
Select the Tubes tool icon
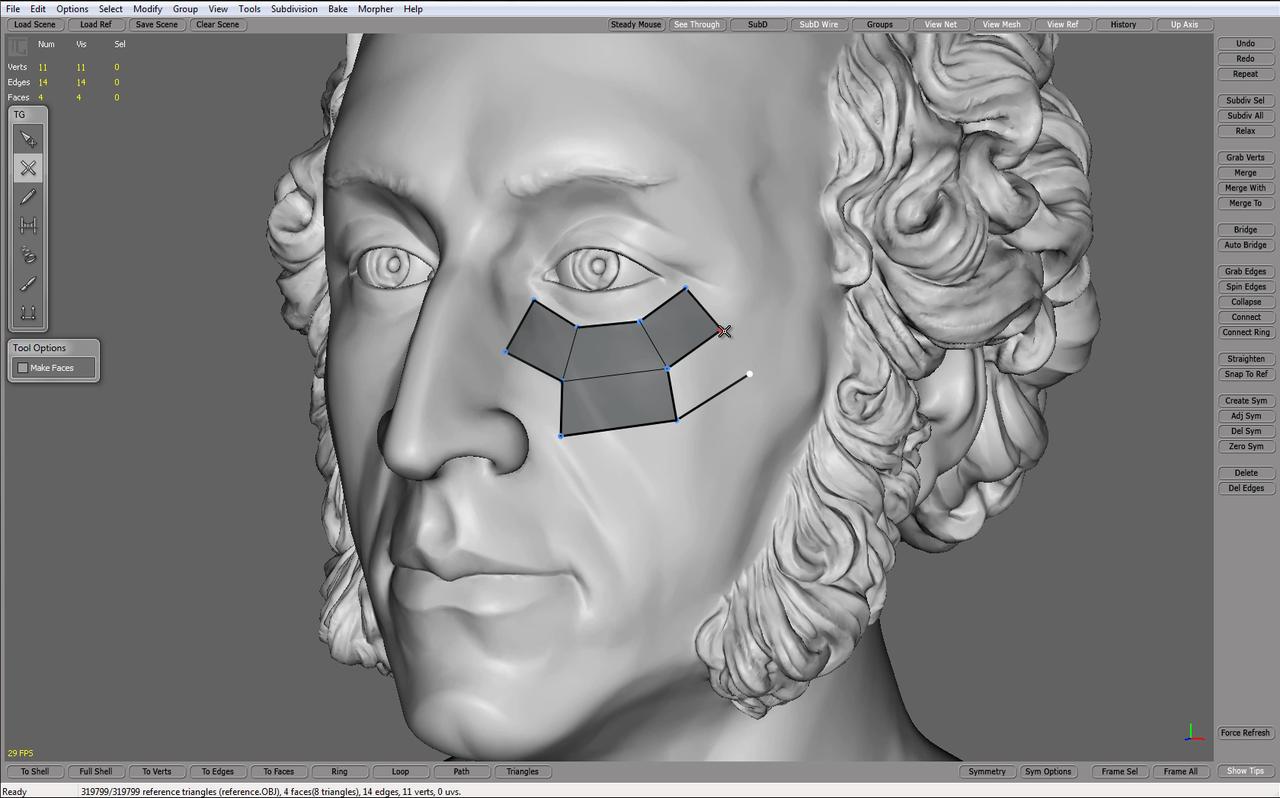[x=28, y=255]
